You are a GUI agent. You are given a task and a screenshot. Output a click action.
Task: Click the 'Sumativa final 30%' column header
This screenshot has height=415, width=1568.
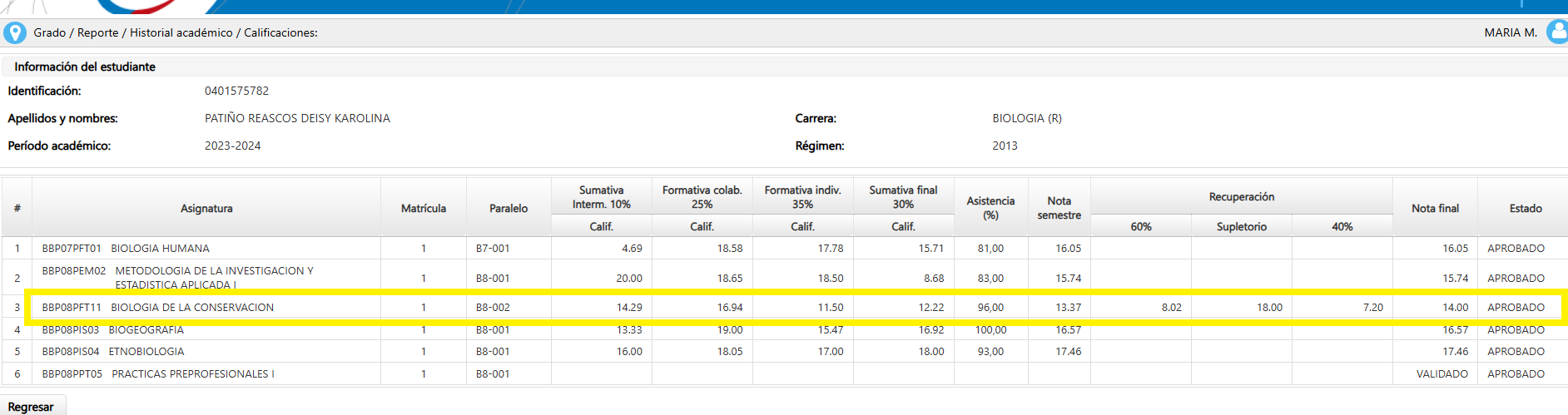[903, 197]
